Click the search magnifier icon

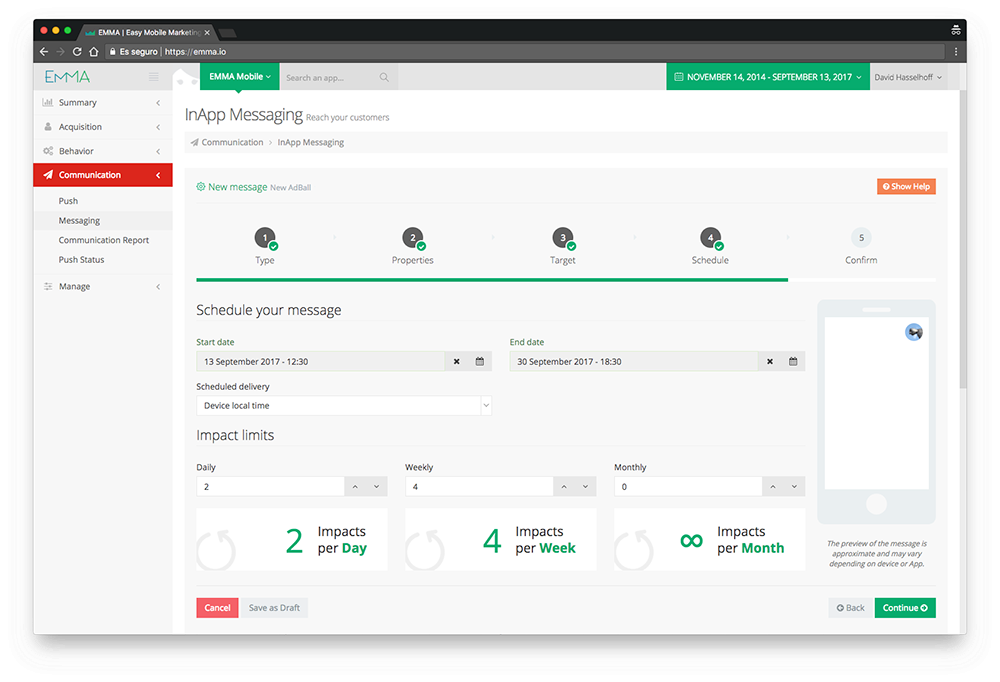(x=383, y=76)
